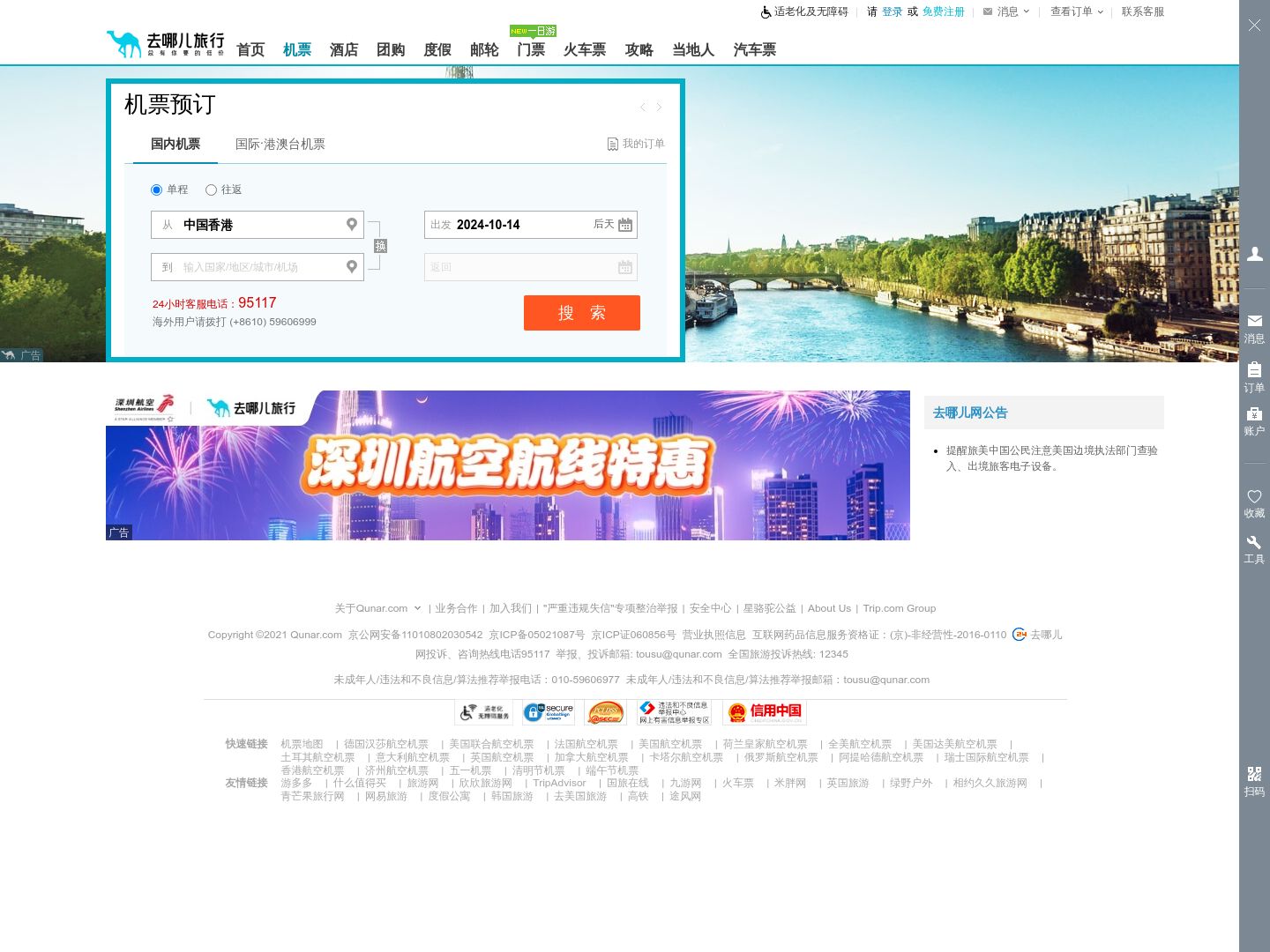Open 机票 in main navigation
This screenshot has width=1270, height=952.
(x=297, y=50)
